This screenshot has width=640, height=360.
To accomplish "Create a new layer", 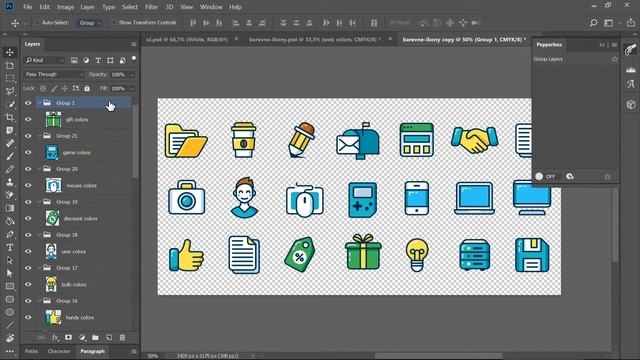I will point(109,338).
